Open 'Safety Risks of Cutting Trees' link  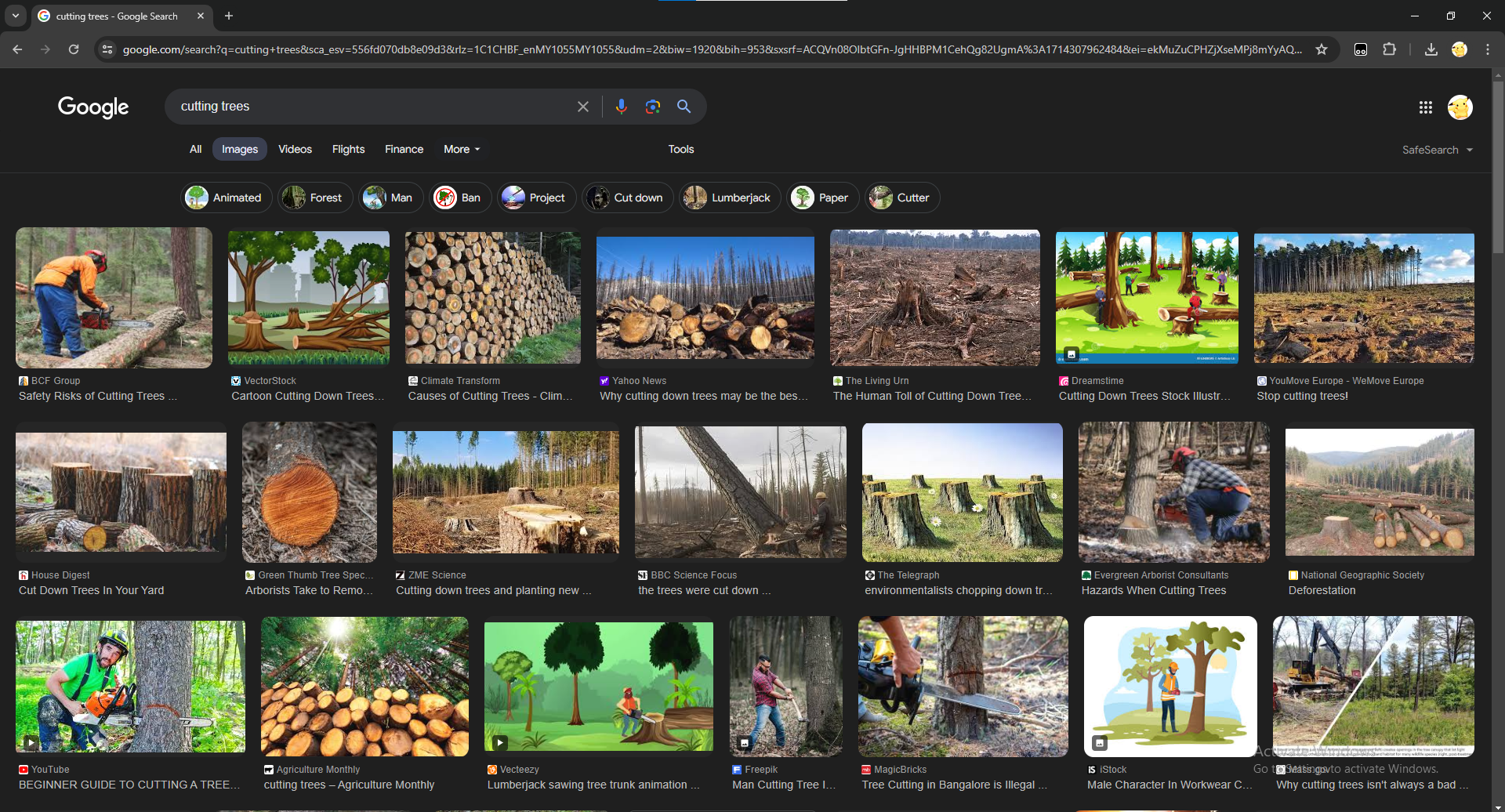[x=98, y=396]
